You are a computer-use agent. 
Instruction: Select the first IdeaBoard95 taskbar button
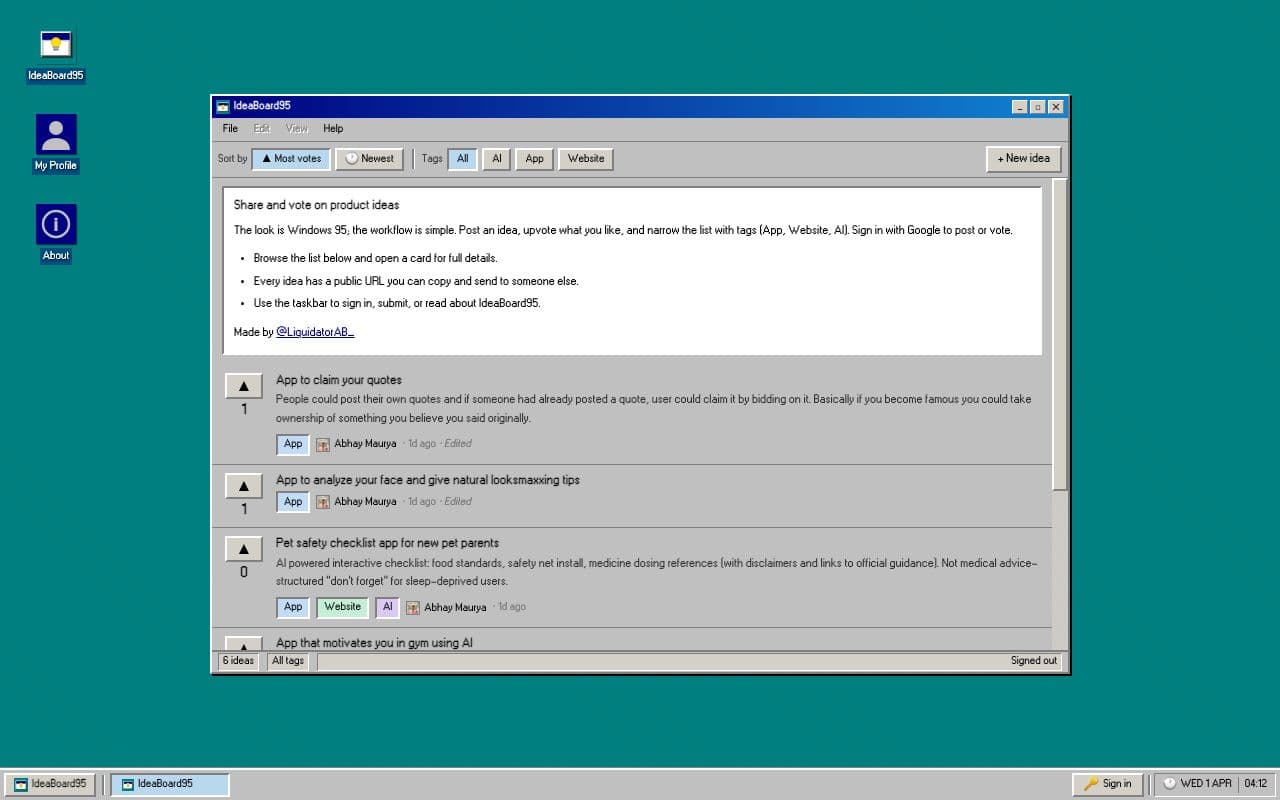tap(50, 784)
